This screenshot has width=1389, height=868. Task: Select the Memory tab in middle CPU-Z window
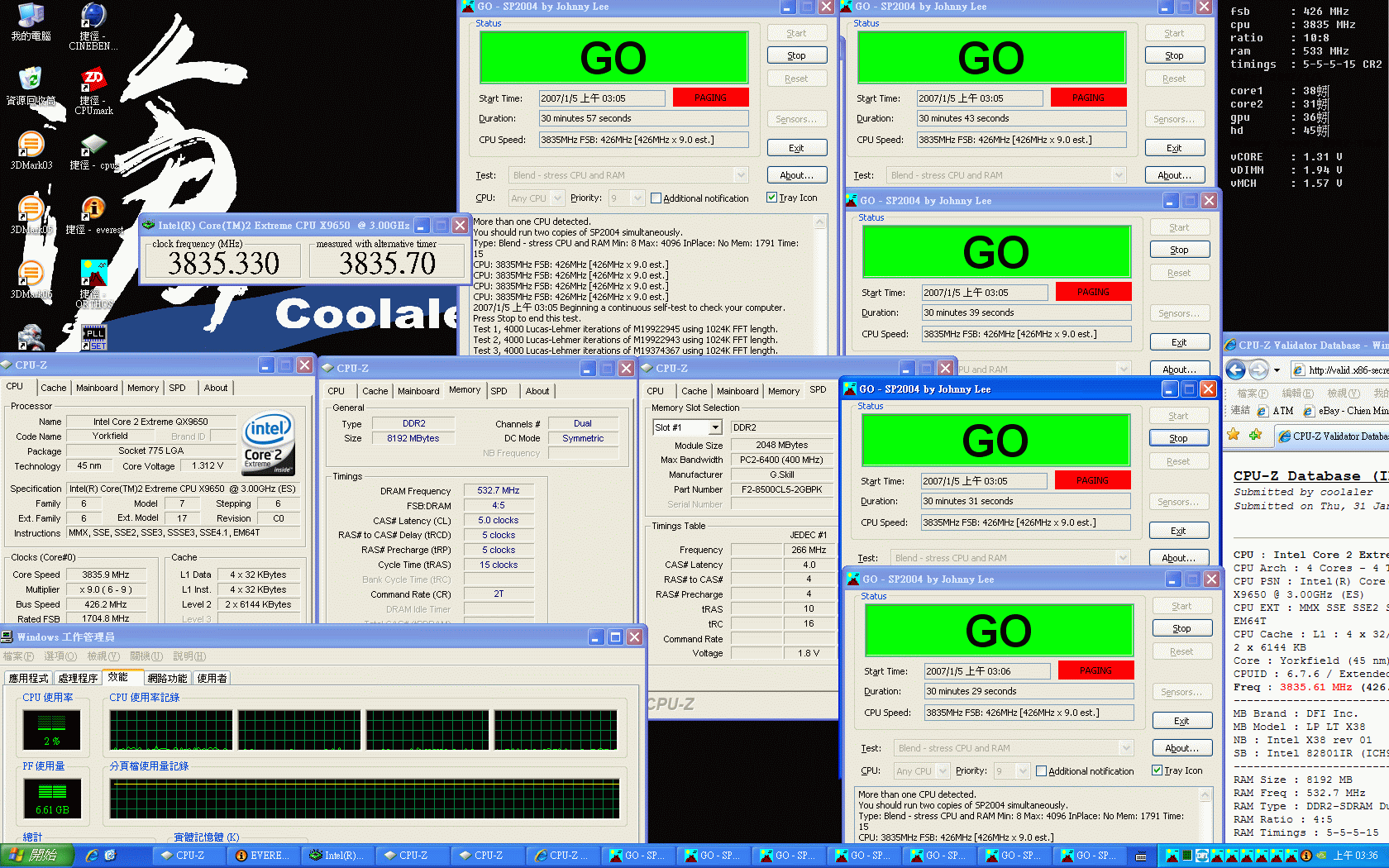[465, 390]
